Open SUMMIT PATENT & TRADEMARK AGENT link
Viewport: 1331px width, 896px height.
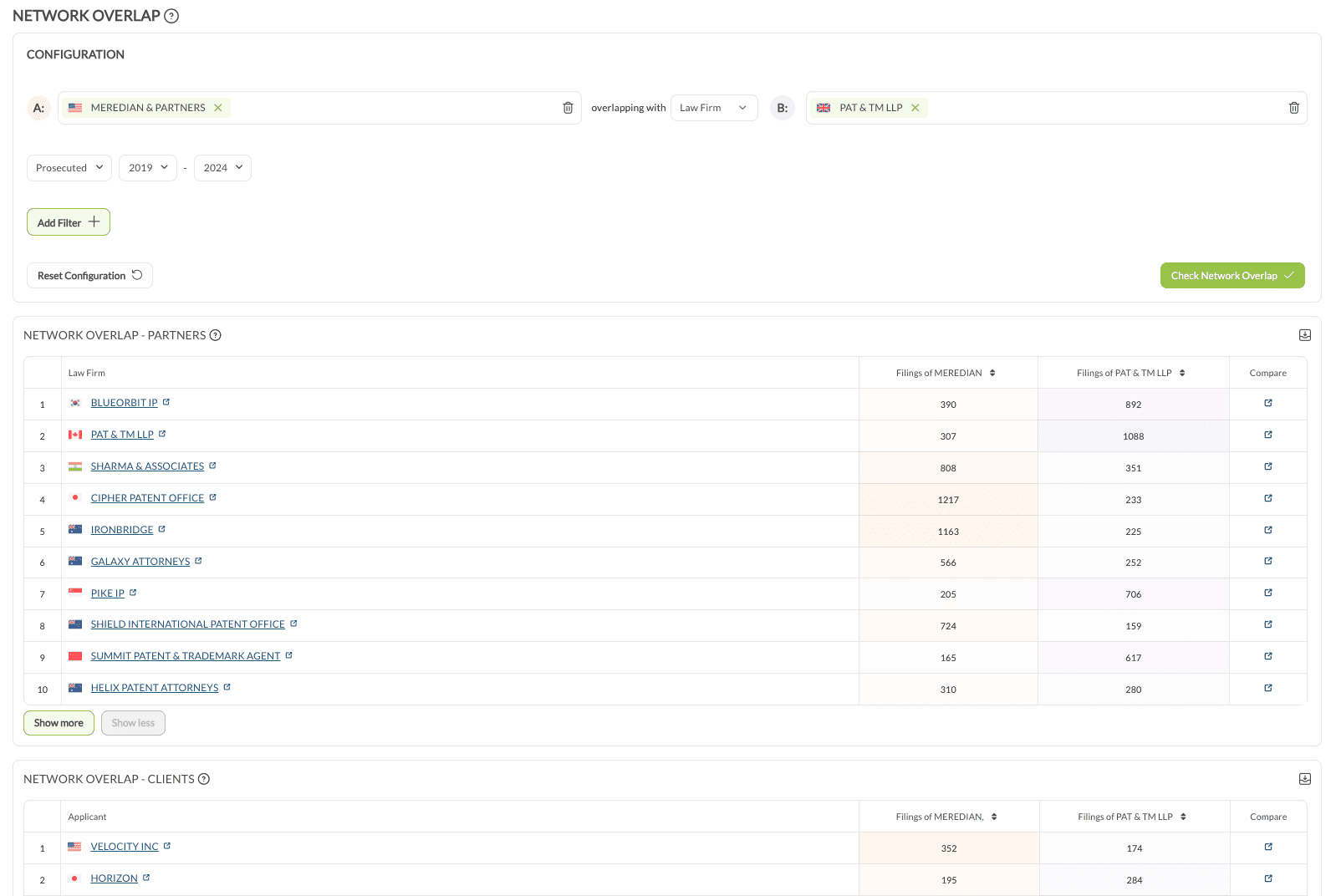[186, 656]
